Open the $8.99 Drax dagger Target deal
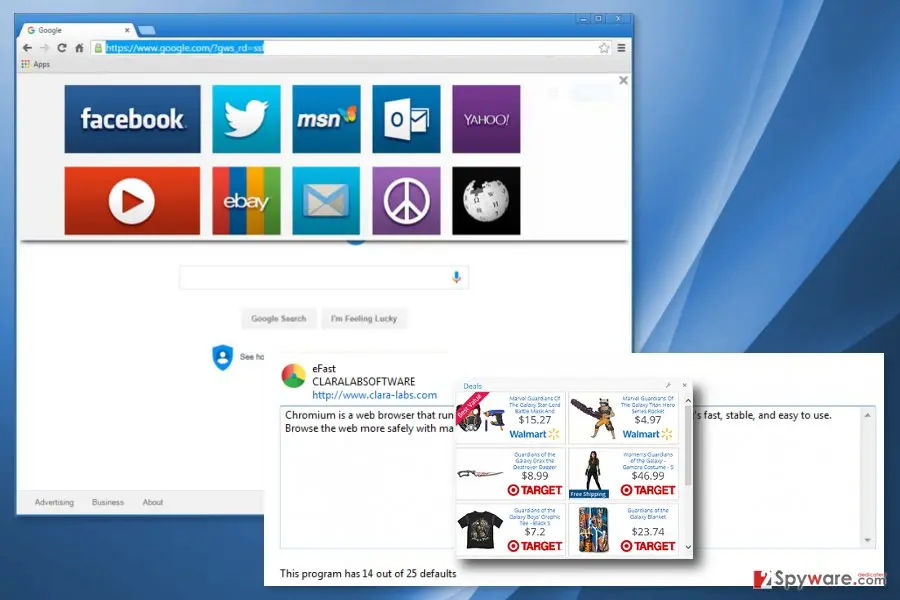This screenshot has height=600, width=900. pyautogui.click(x=510, y=474)
